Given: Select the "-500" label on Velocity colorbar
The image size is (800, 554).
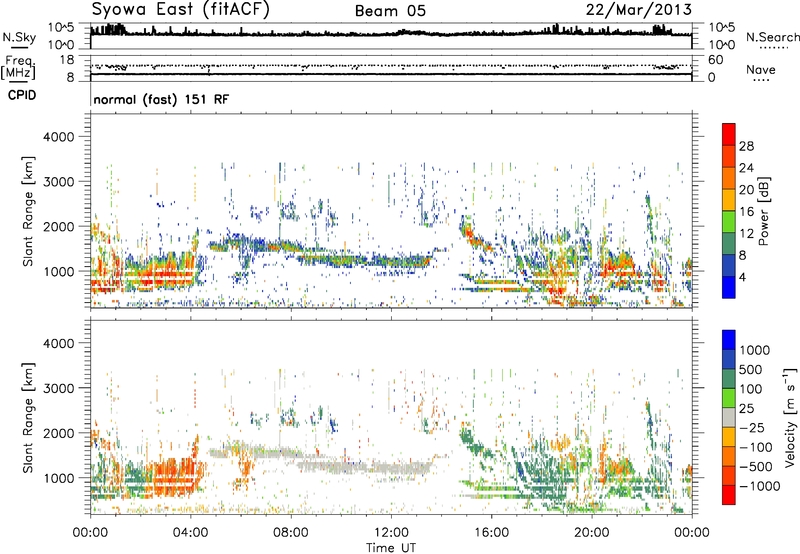Looking at the screenshot, I should point(756,466).
